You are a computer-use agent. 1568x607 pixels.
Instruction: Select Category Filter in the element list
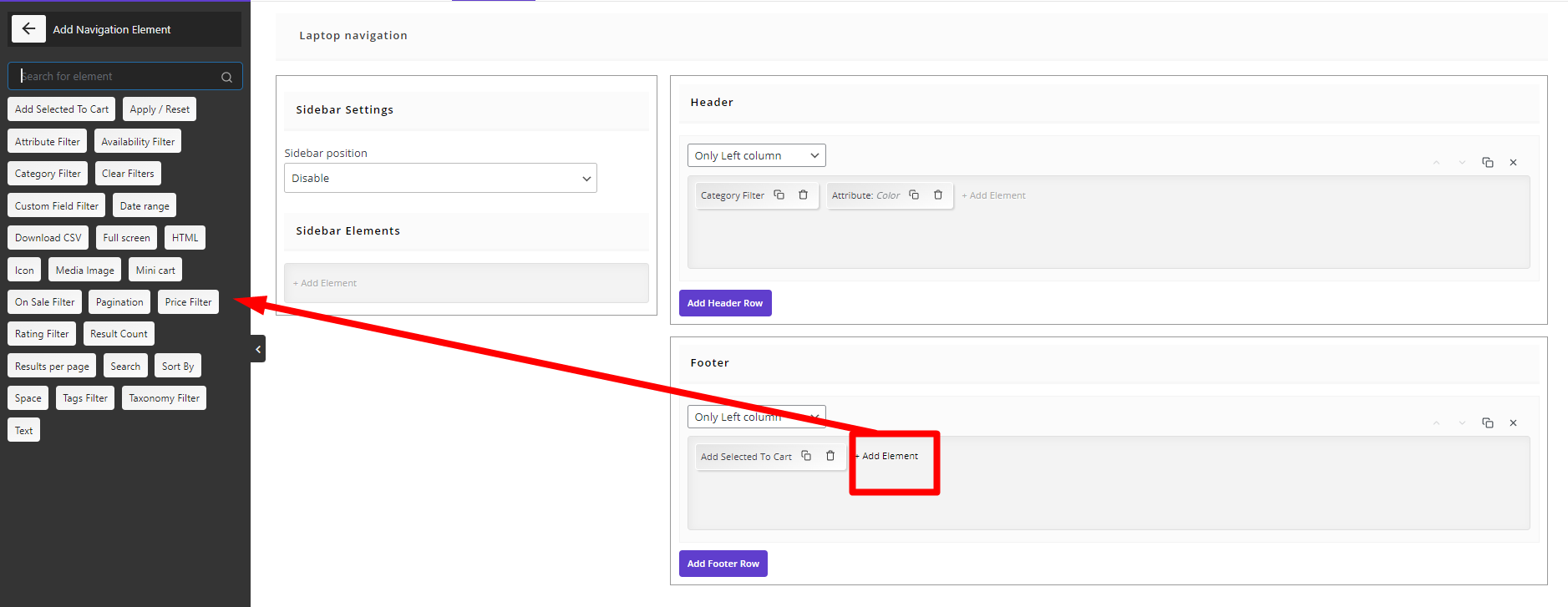(48, 174)
